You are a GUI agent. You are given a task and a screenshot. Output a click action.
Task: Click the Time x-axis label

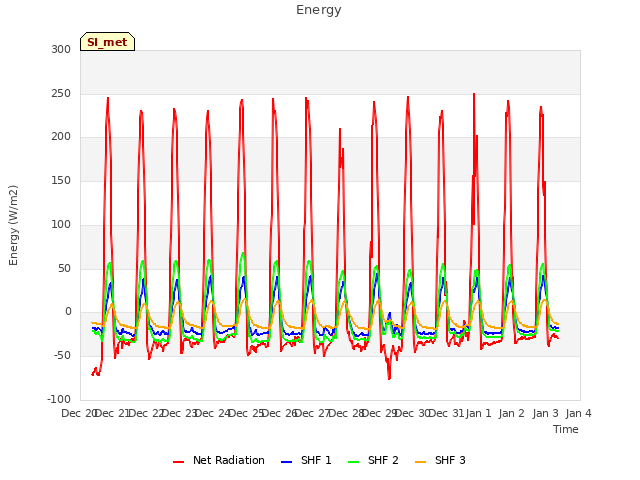566,429
